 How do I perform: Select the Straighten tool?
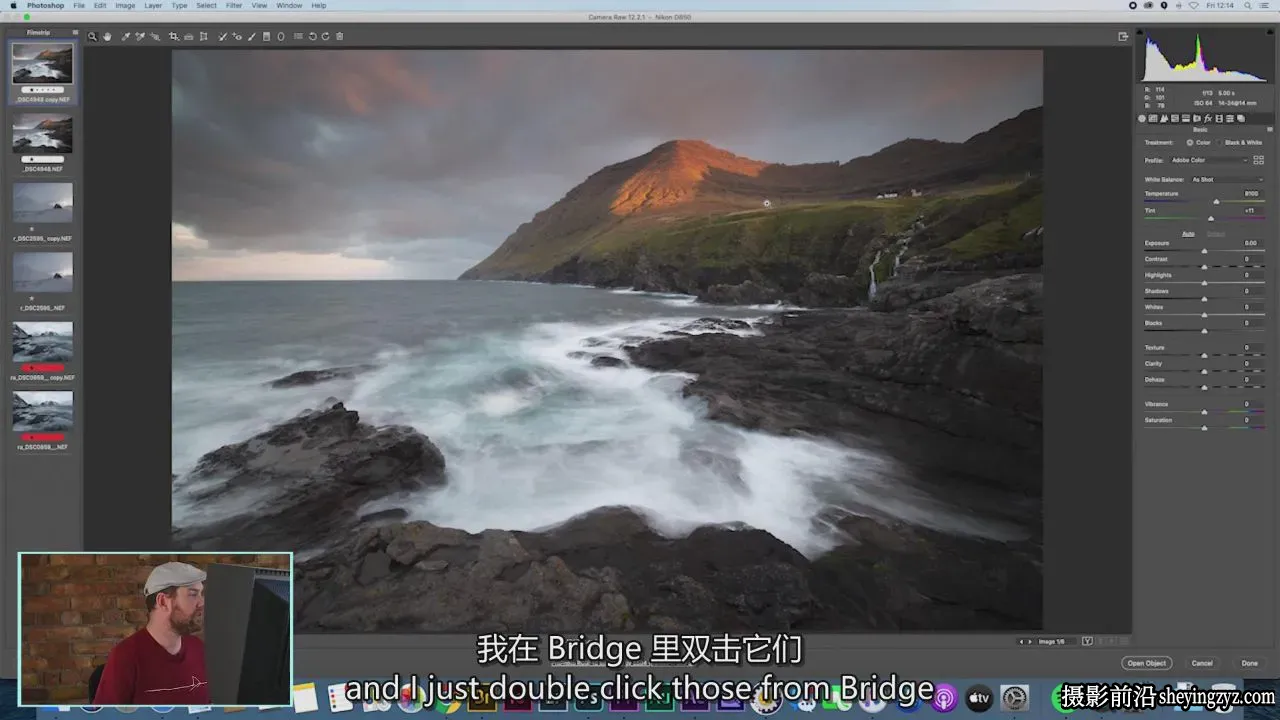188,36
